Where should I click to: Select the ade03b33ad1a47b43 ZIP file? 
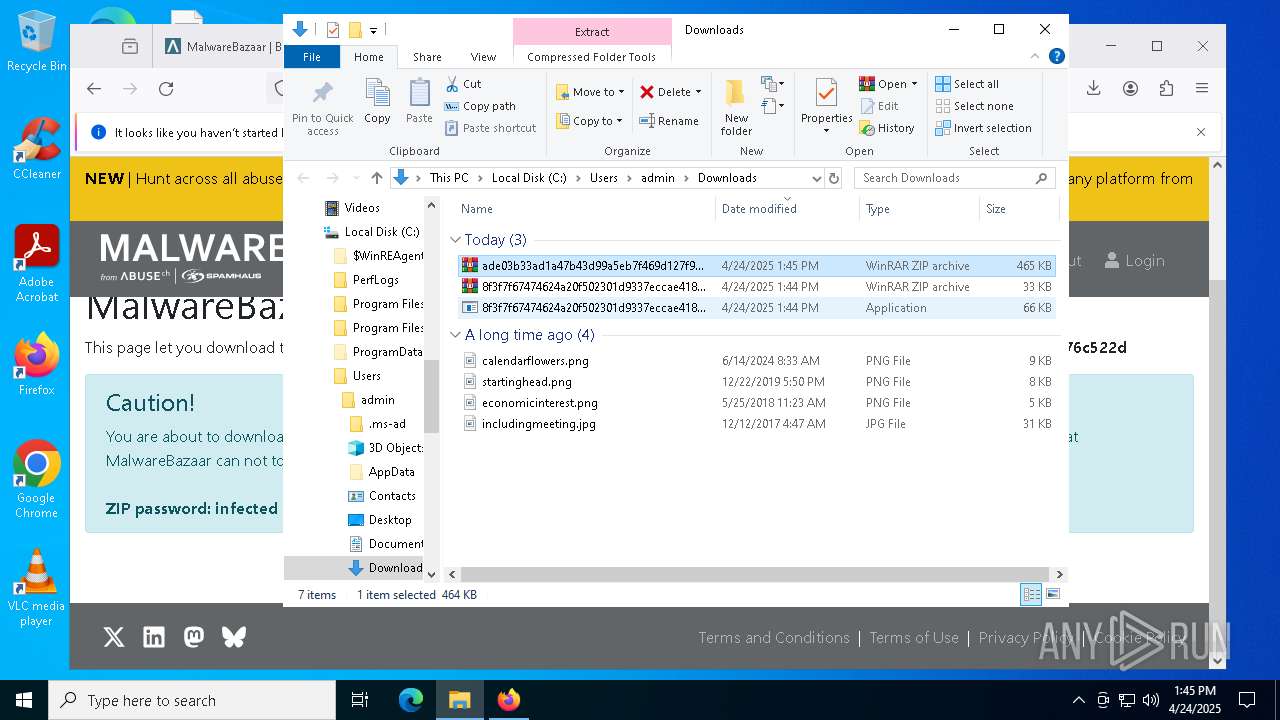(756, 266)
